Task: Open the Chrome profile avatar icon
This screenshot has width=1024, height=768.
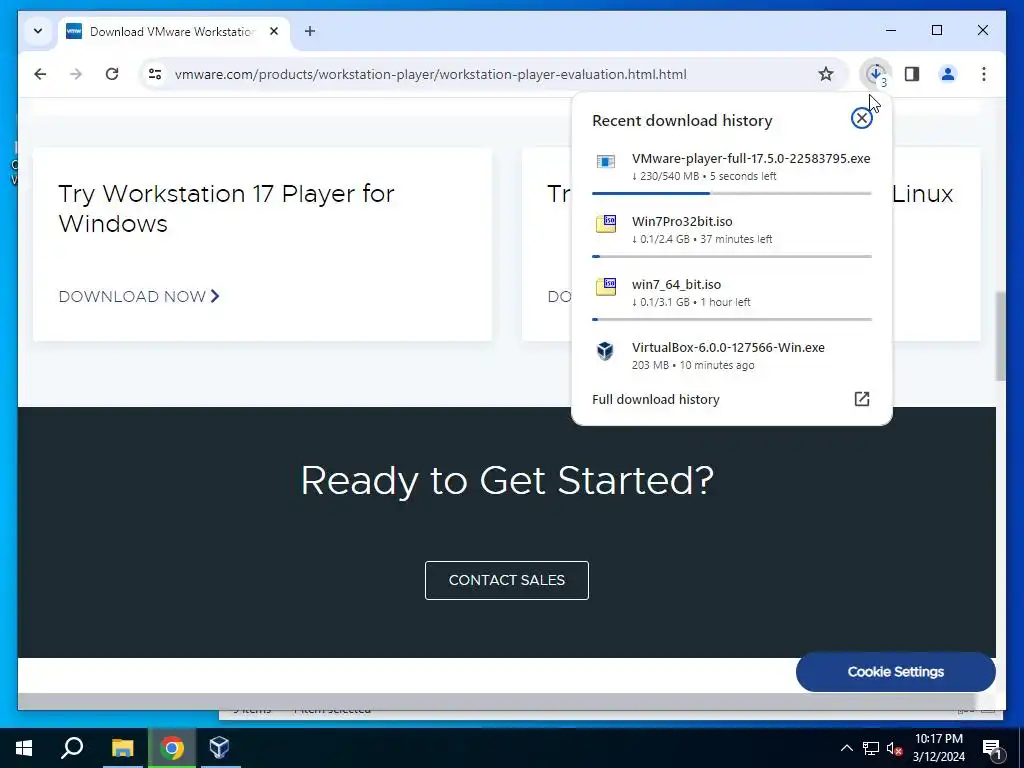Action: (x=948, y=74)
